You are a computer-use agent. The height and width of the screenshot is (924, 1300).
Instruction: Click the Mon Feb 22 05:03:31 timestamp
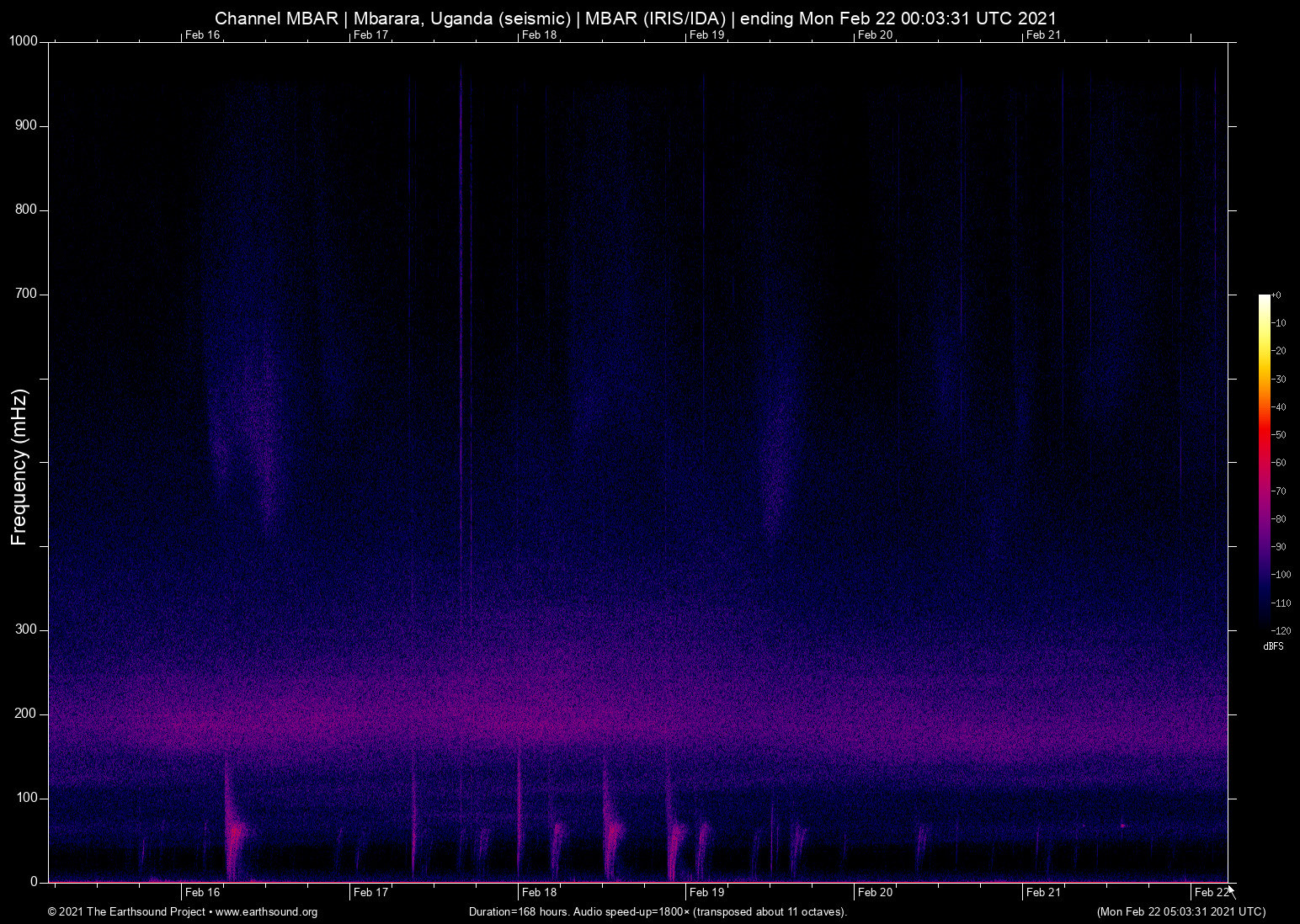pyautogui.click(x=1180, y=912)
